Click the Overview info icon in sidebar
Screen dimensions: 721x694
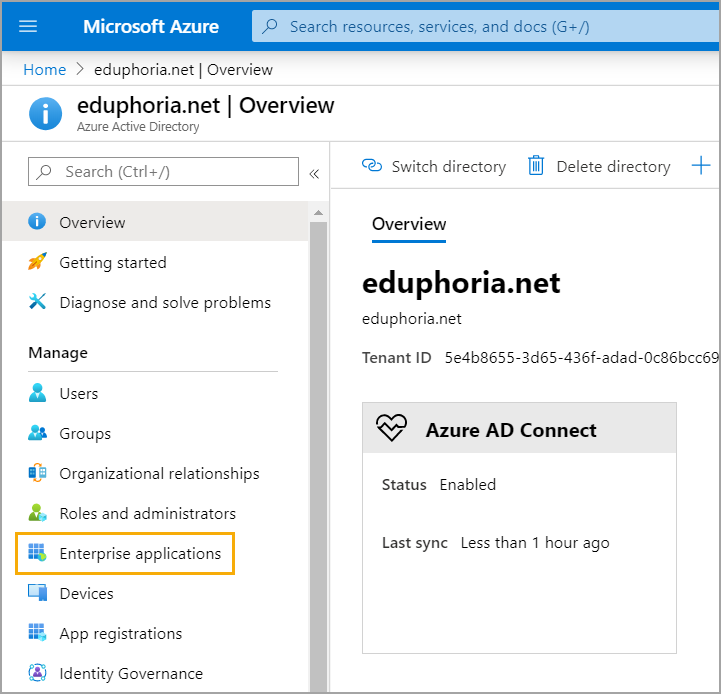point(37,221)
